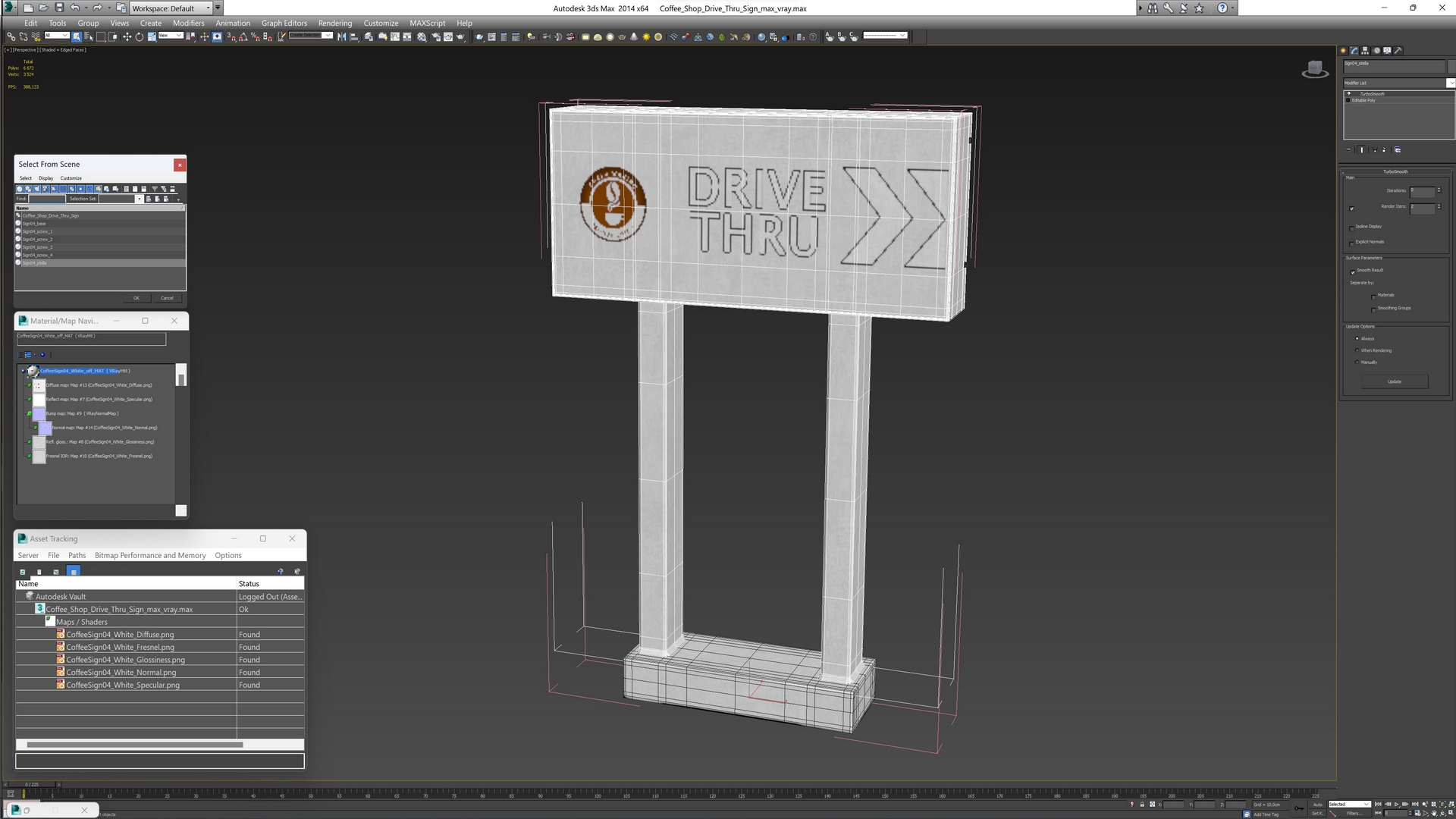Screen dimensions: 1456x819
Task: Open the Render Setup icon
Action: 436,36
